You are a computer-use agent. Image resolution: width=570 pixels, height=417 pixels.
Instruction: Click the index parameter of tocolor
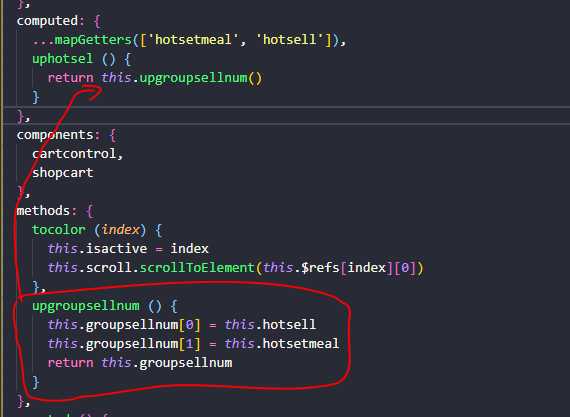[x=120, y=230]
